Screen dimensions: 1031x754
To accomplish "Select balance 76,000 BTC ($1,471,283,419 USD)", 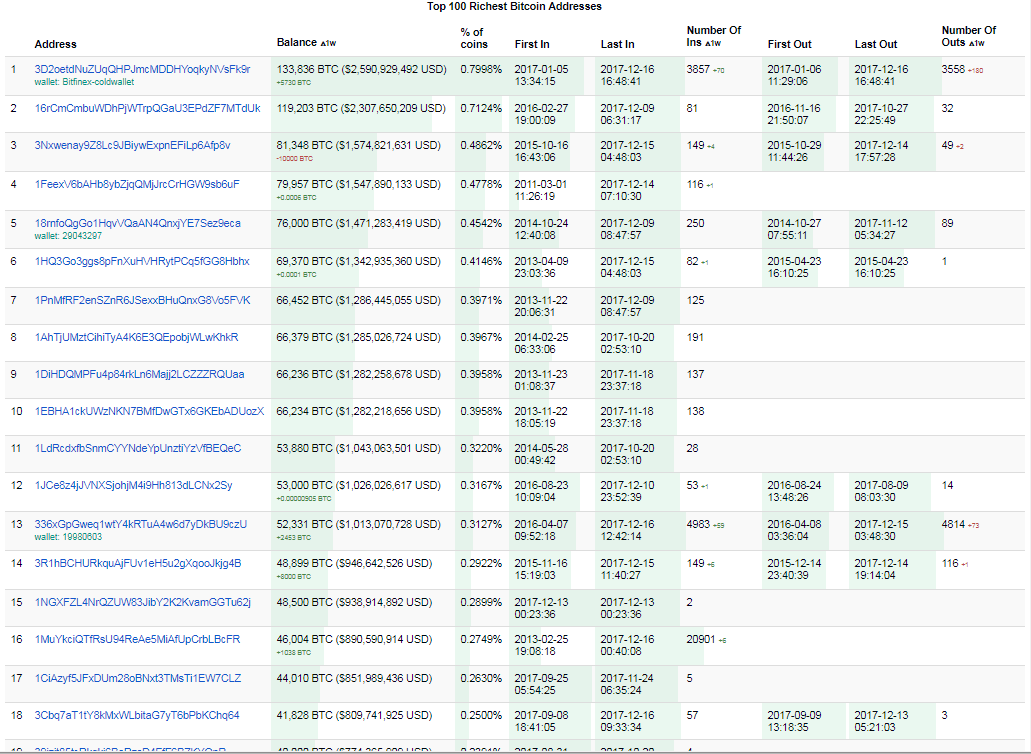I will pyautogui.click(x=358, y=223).
